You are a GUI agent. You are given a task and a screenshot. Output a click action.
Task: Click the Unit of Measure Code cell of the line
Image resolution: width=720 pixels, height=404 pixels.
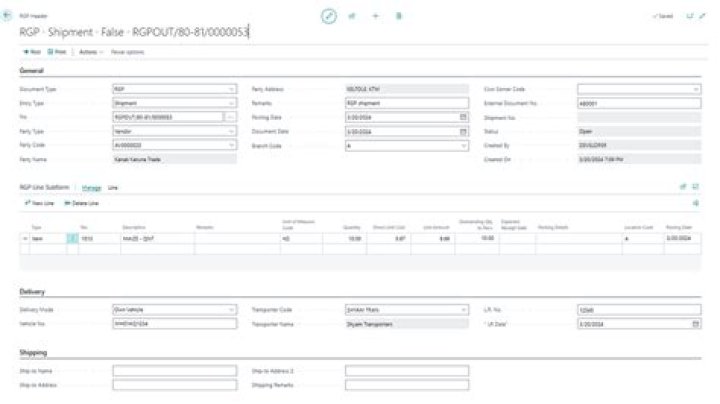click(x=301, y=239)
